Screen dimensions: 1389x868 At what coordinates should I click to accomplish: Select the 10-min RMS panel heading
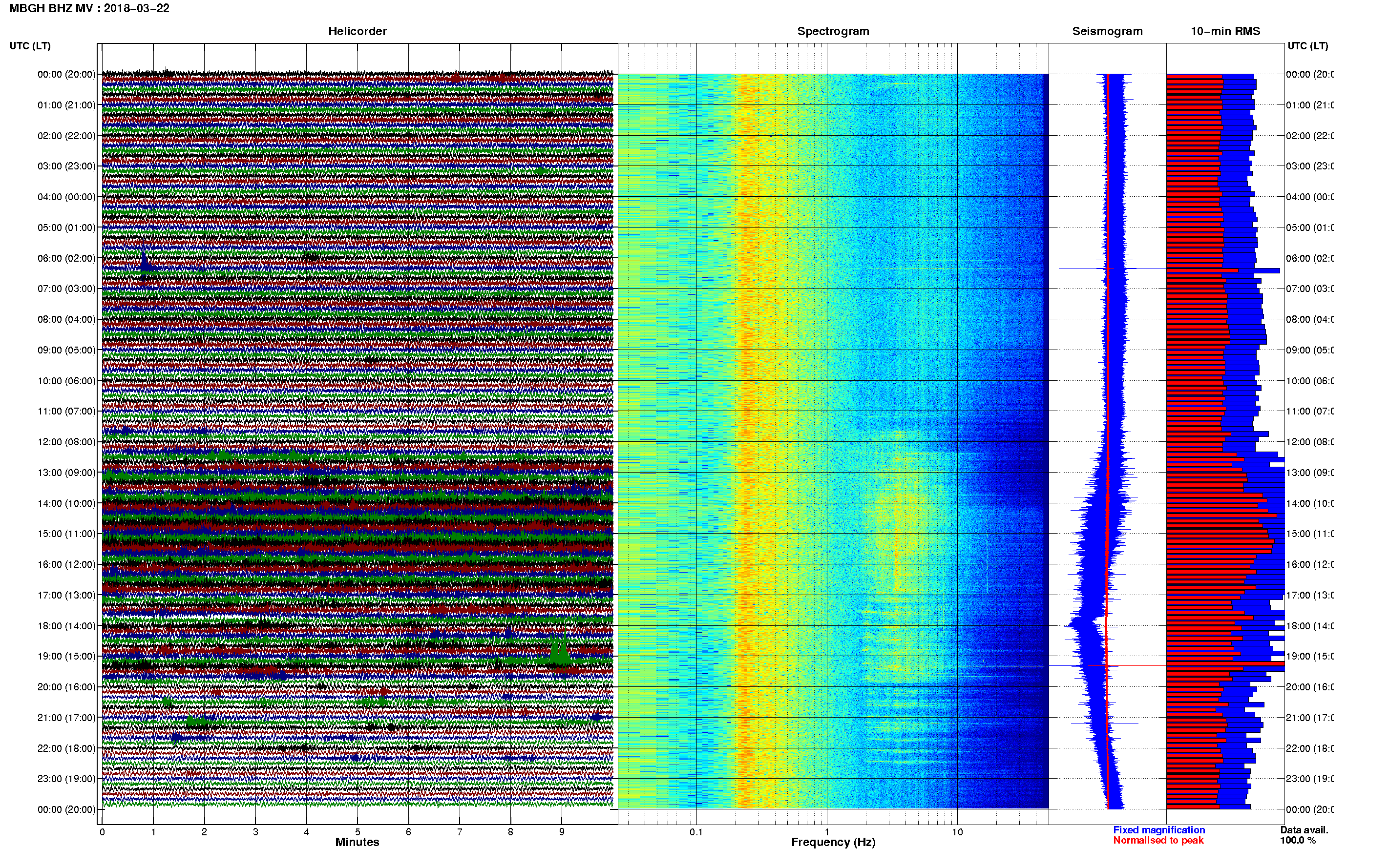pos(1225,31)
